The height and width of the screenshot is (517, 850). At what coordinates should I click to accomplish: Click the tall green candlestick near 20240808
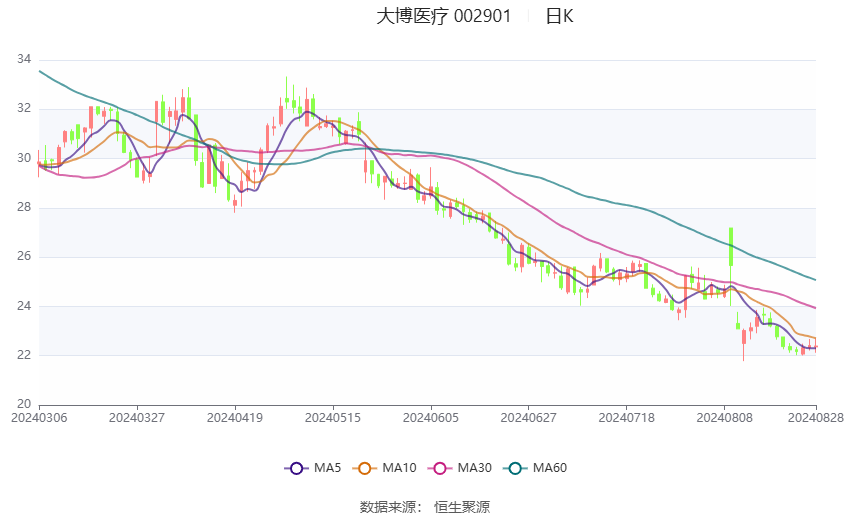coord(731,247)
